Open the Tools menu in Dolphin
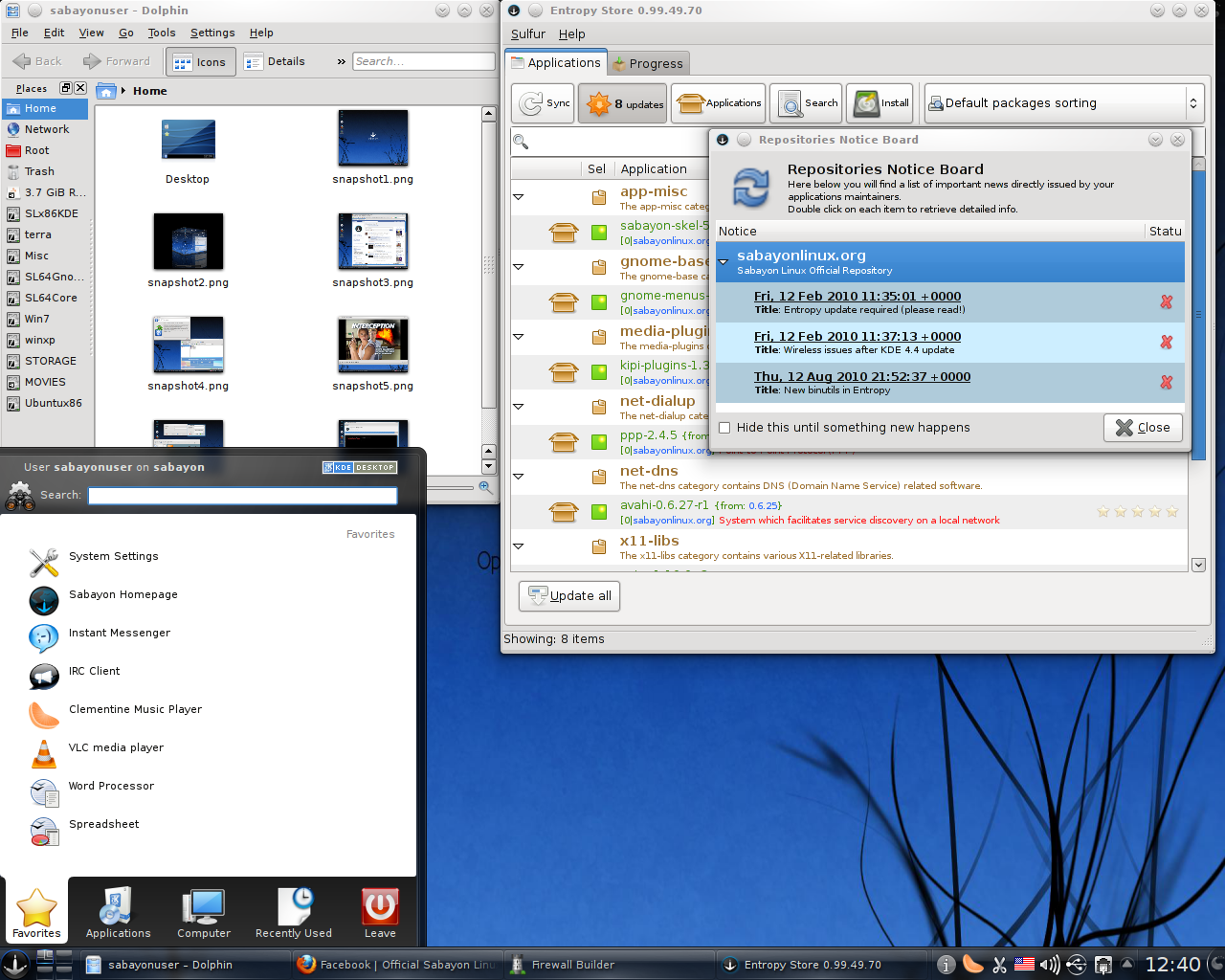Screen dimensions: 1225x980 tap(162, 33)
